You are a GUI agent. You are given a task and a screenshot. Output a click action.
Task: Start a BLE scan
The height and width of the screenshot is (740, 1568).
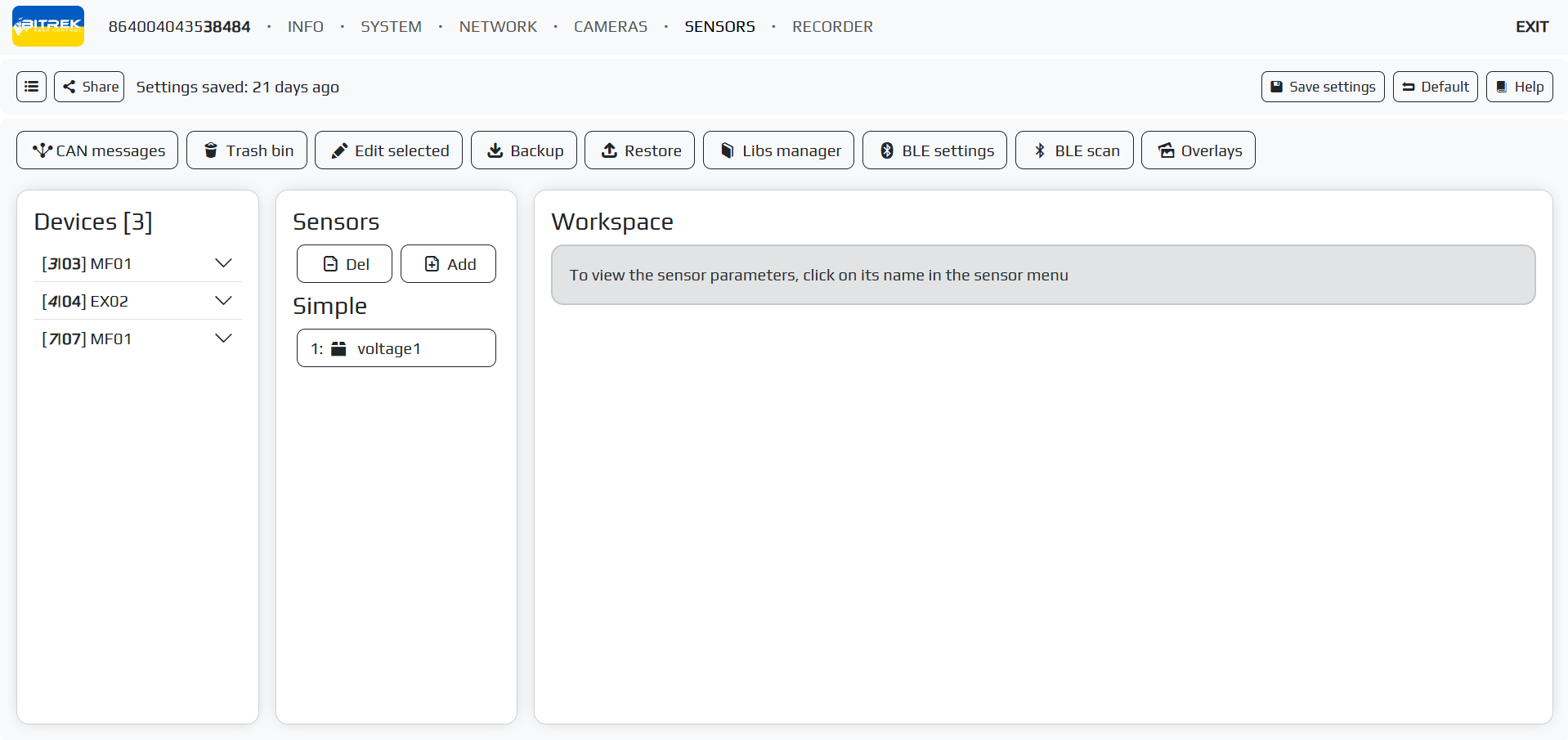pyautogui.click(x=1073, y=150)
